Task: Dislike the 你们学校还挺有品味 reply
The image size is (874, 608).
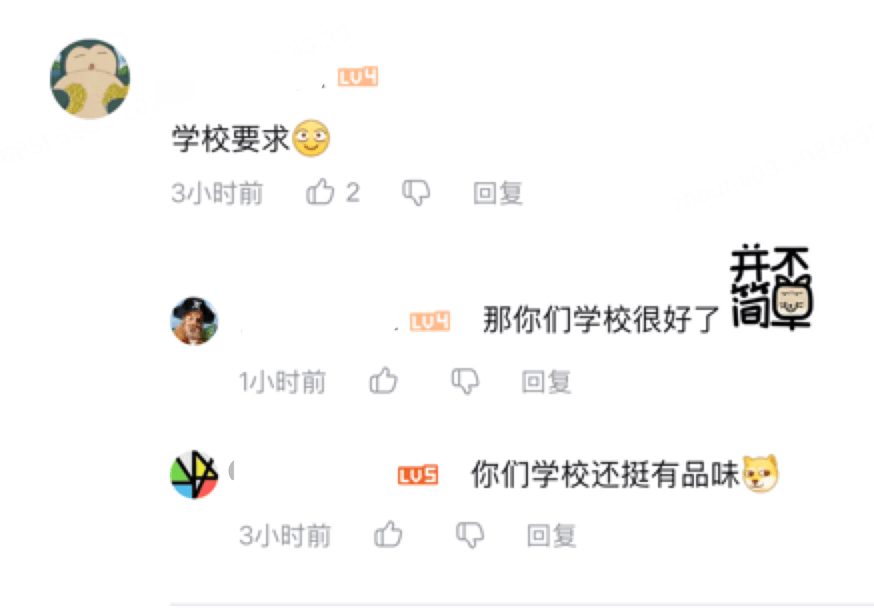Action: click(x=470, y=535)
